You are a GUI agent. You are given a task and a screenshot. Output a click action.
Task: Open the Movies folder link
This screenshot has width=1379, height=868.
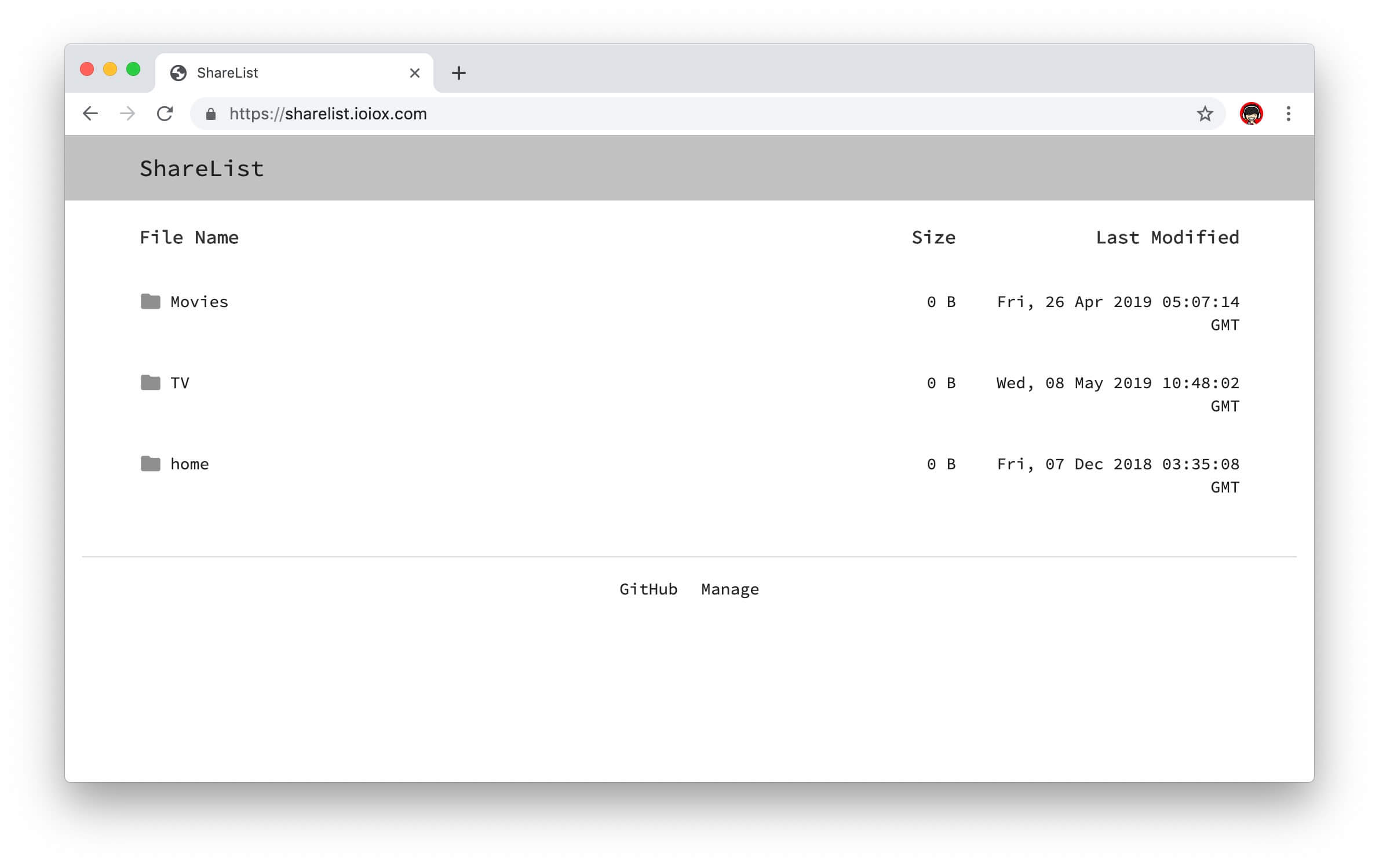(199, 302)
